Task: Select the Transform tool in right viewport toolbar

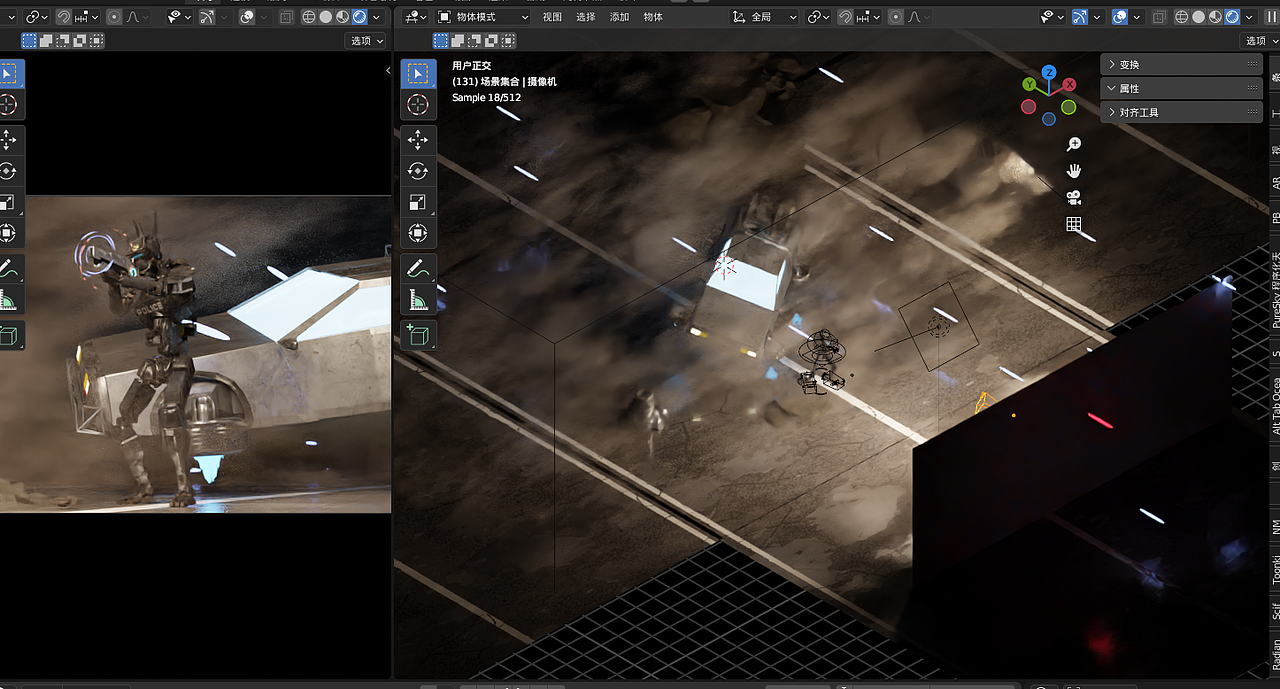Action: (418, 233)
